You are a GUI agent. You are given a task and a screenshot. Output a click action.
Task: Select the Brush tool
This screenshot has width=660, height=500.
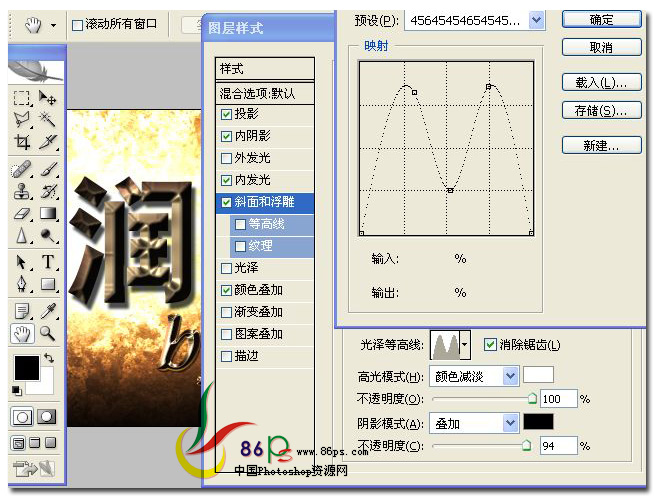pos(48,169)
